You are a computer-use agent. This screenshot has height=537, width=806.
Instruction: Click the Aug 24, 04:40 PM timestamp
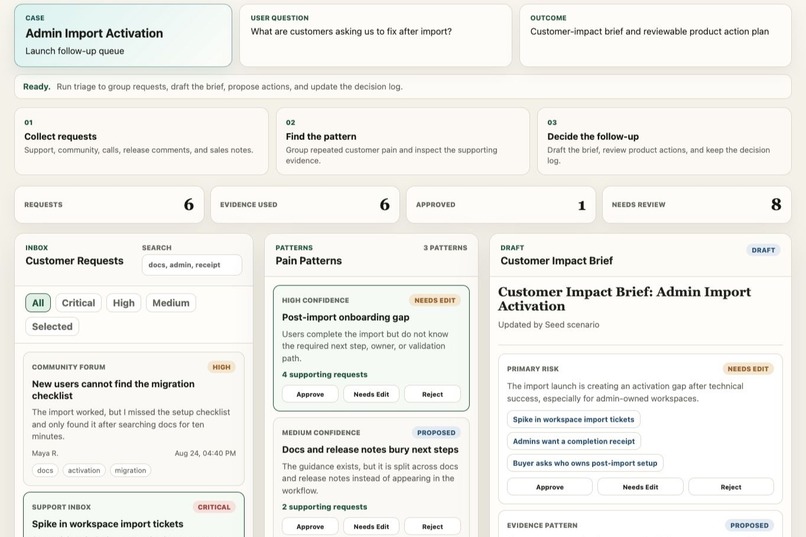pyautogui.click(x=205, y=453)
